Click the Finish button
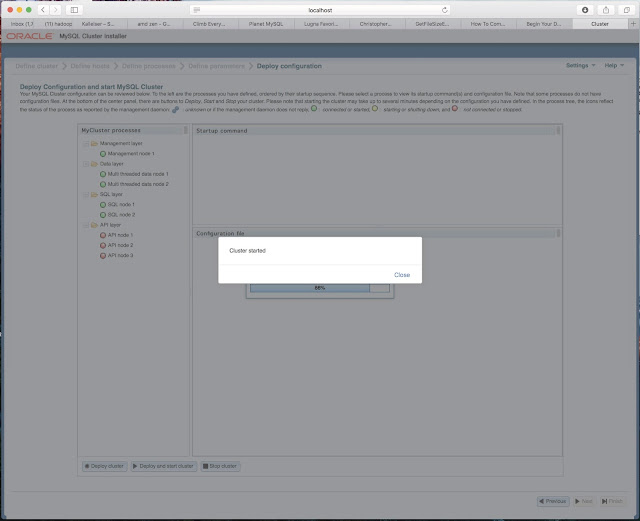Image resolution: width=640 pixels, height=521 pixels. (x=612, y=501)
